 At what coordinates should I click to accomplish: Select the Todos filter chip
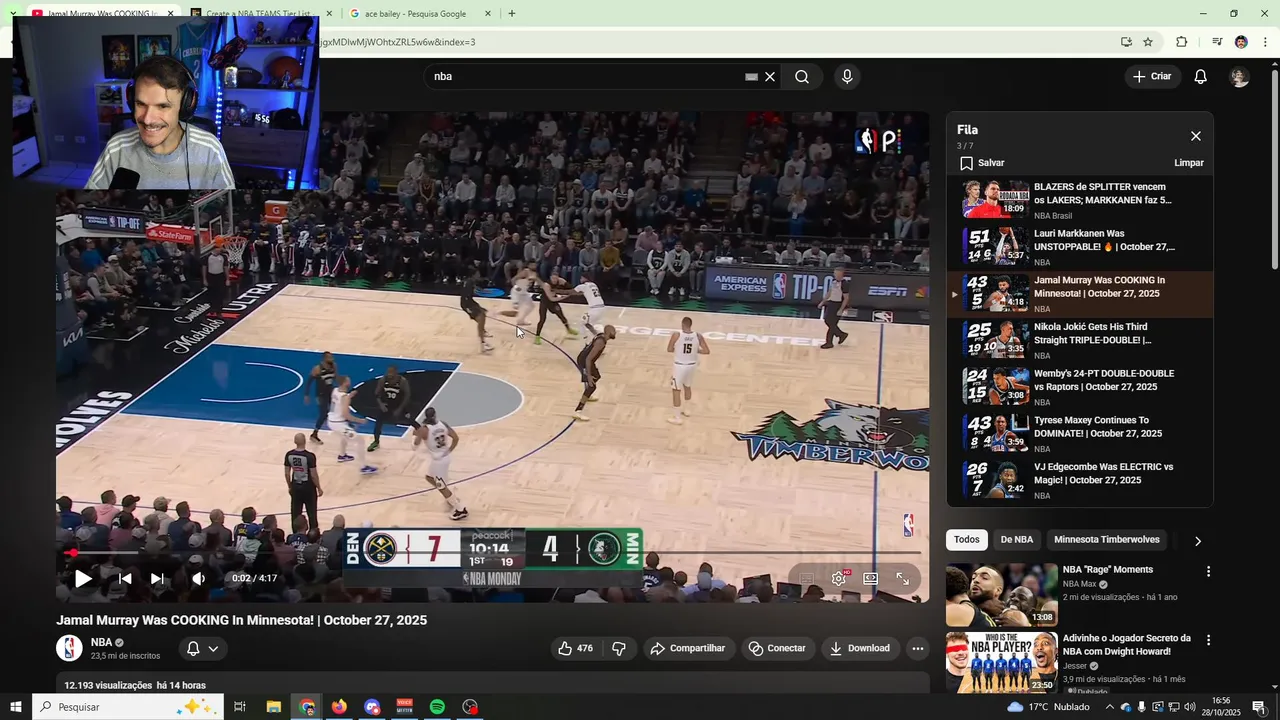pyautogui.click(x=967, y=540)
